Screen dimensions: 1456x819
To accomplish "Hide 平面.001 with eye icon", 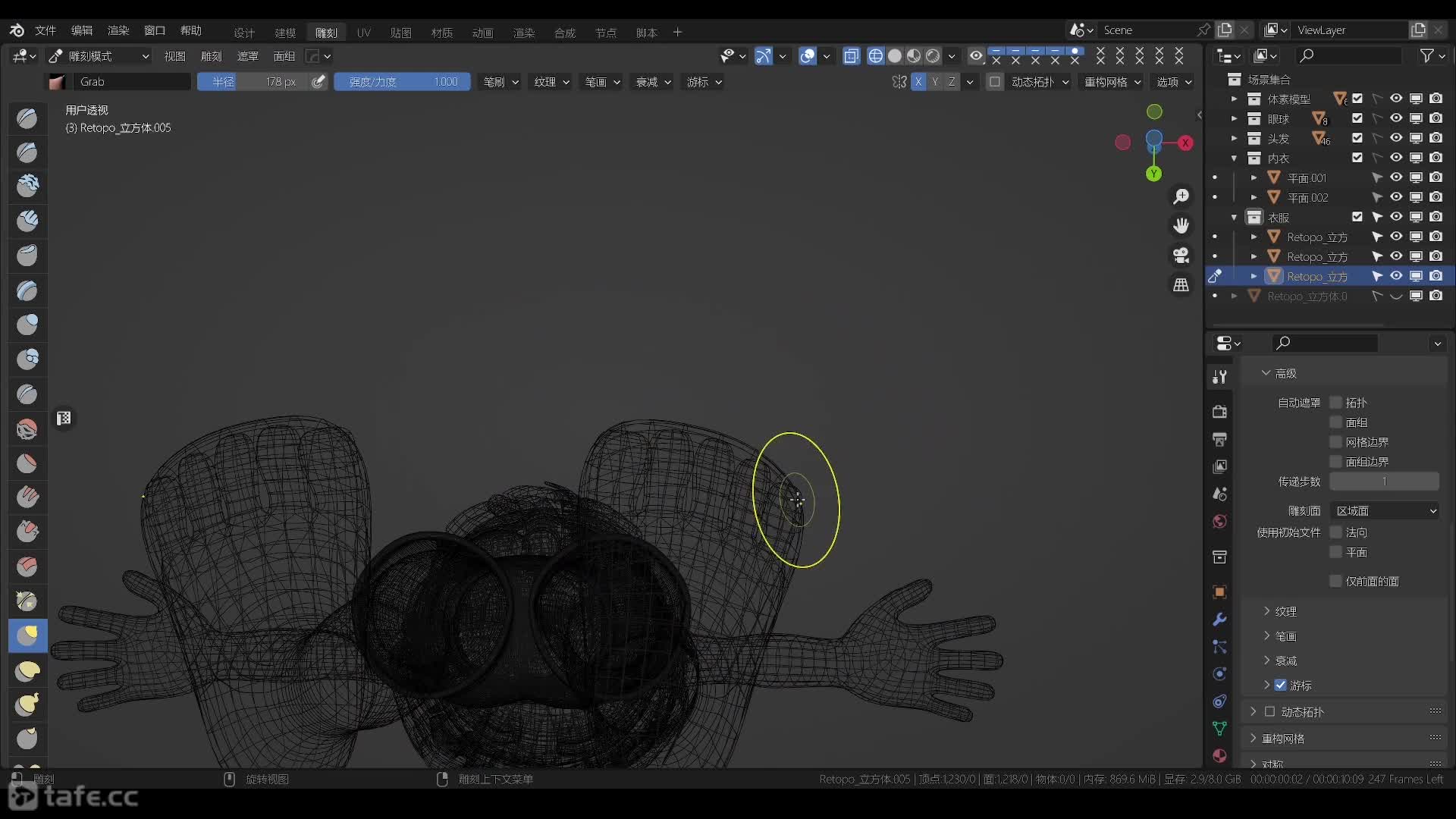I will pyautogui.click(x=1396, y=177).
